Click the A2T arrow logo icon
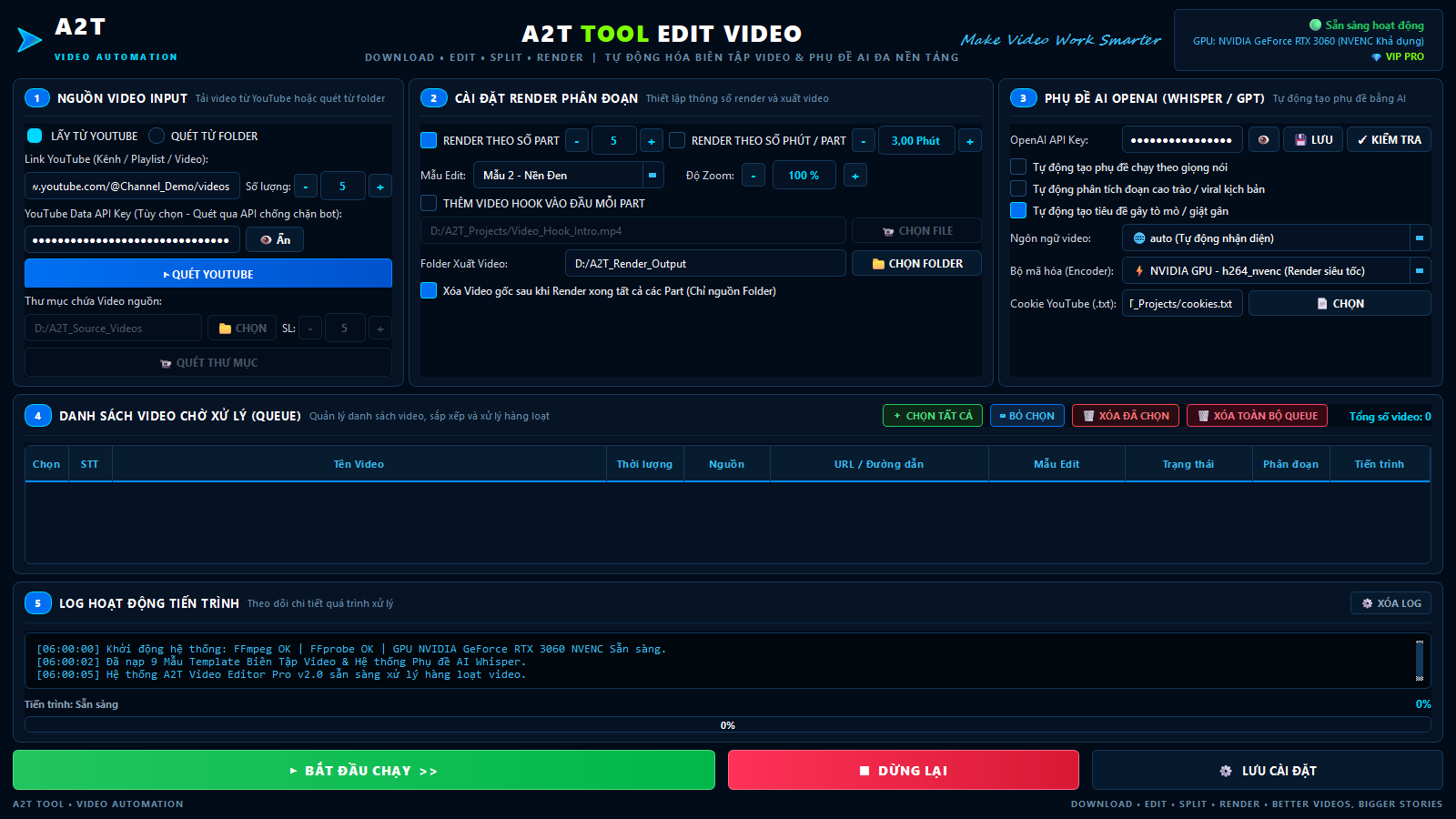Viewport: 1456px width, 819px height. pyautogui.click(x=29, y=40)
